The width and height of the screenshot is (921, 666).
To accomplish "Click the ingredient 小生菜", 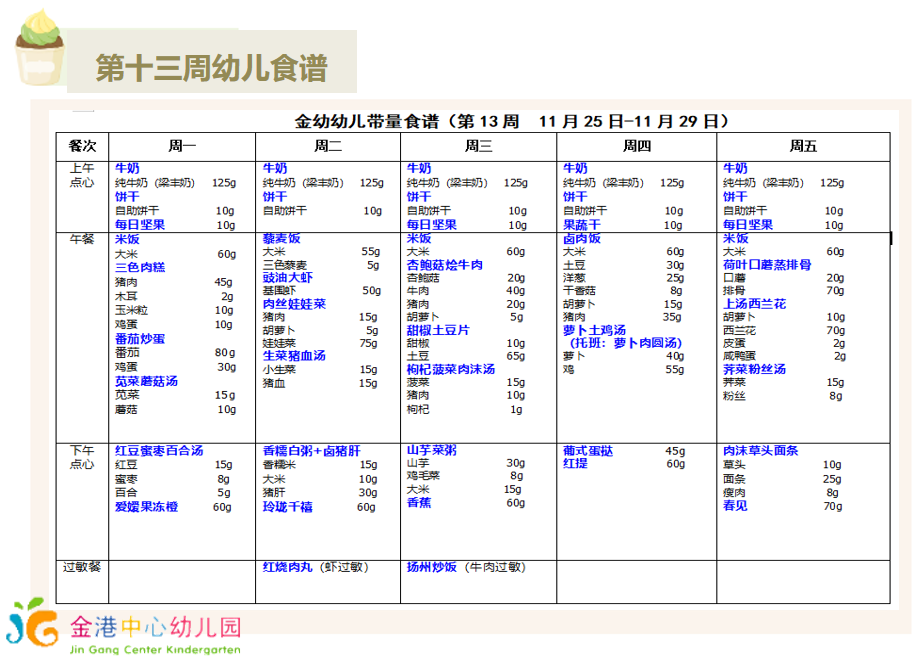I will [x=280, y=369].
